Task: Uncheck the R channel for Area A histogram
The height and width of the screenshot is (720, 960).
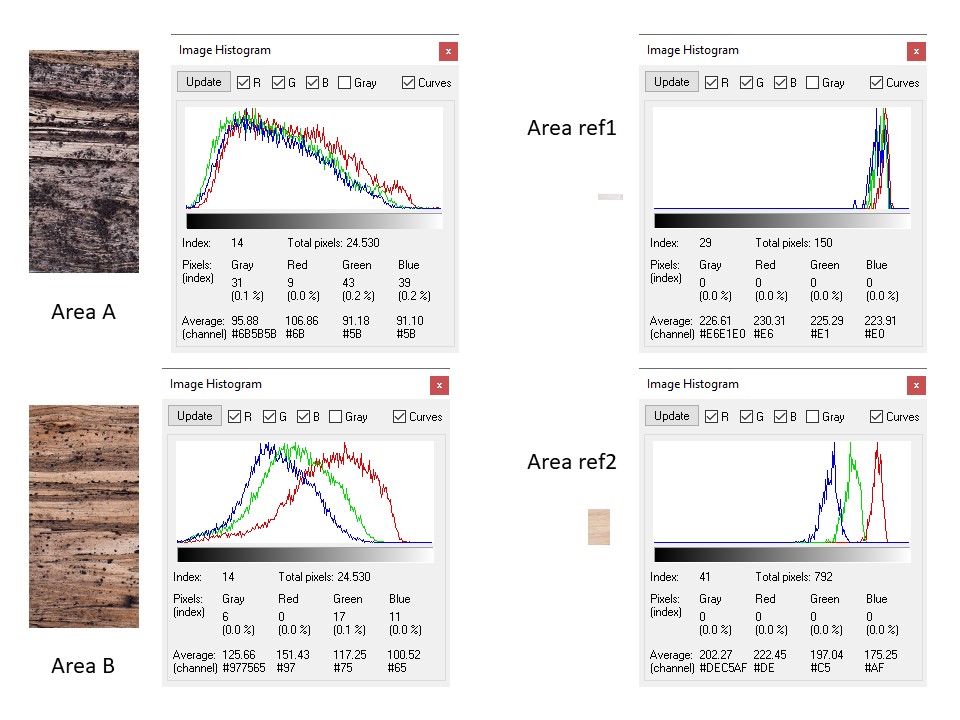Action: click(243, 83)
